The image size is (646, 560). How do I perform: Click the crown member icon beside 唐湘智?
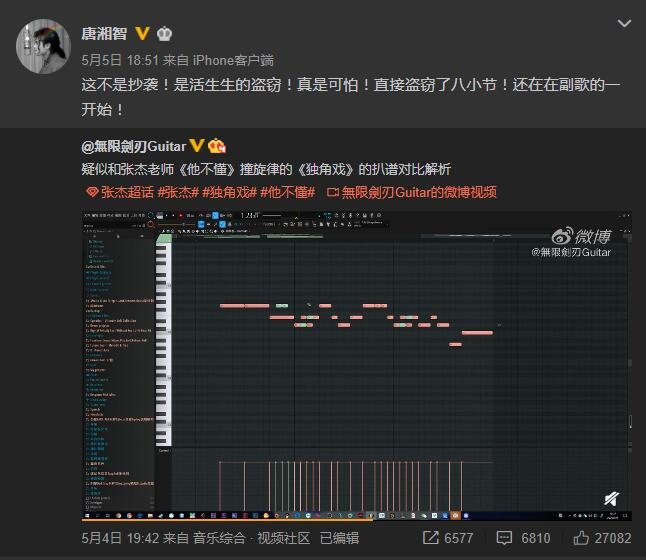pyautogui.click(x=164, y=33)
